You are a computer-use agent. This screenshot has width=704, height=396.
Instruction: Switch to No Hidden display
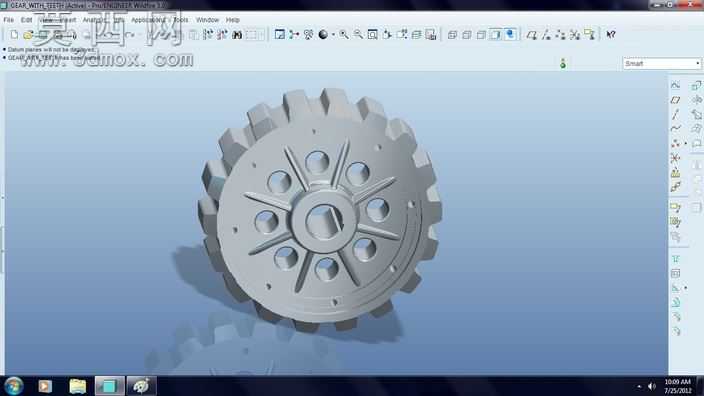(x=481, y=35)
